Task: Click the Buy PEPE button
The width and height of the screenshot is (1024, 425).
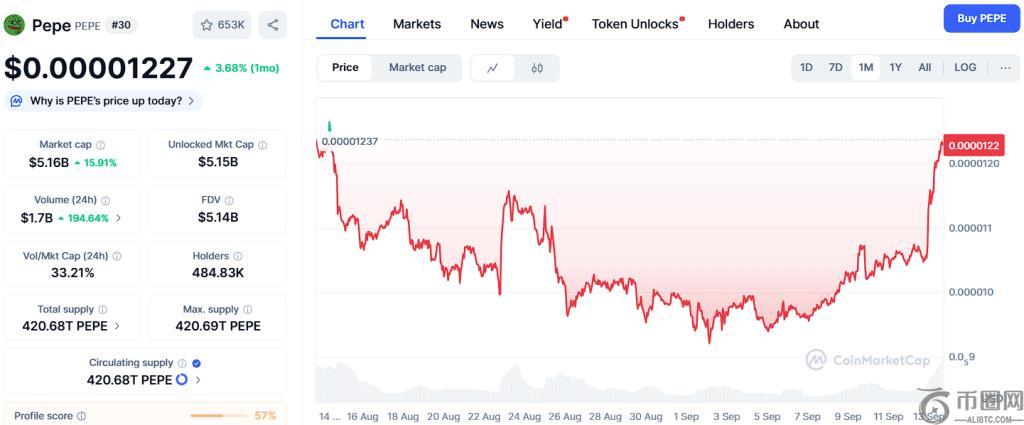Action: [981, 18]
